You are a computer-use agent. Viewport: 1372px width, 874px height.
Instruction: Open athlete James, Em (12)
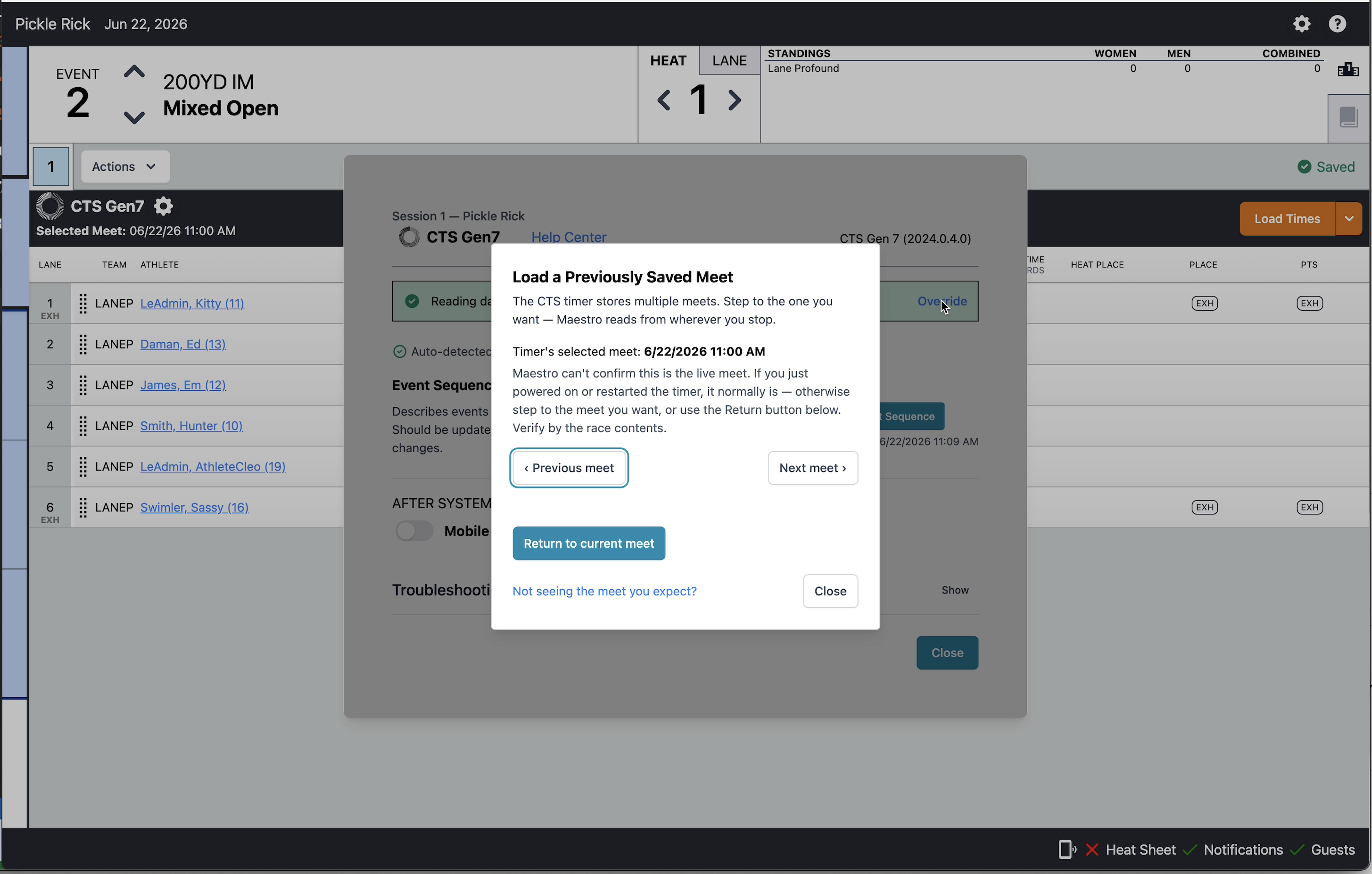pos(183,385)
